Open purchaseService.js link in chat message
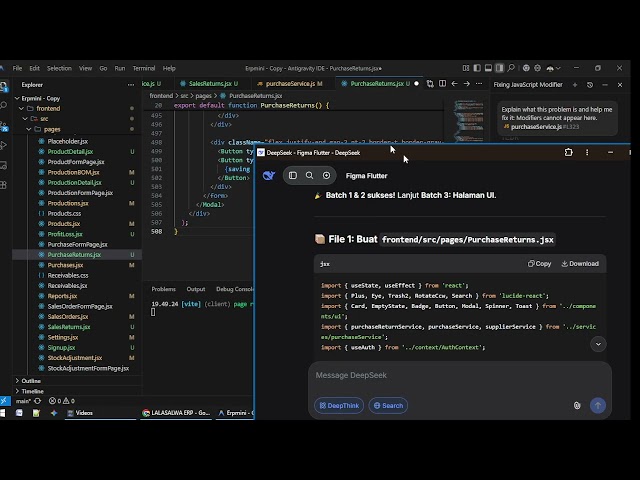The width and height of the screenshot is (640, 480). coord(536,127)
